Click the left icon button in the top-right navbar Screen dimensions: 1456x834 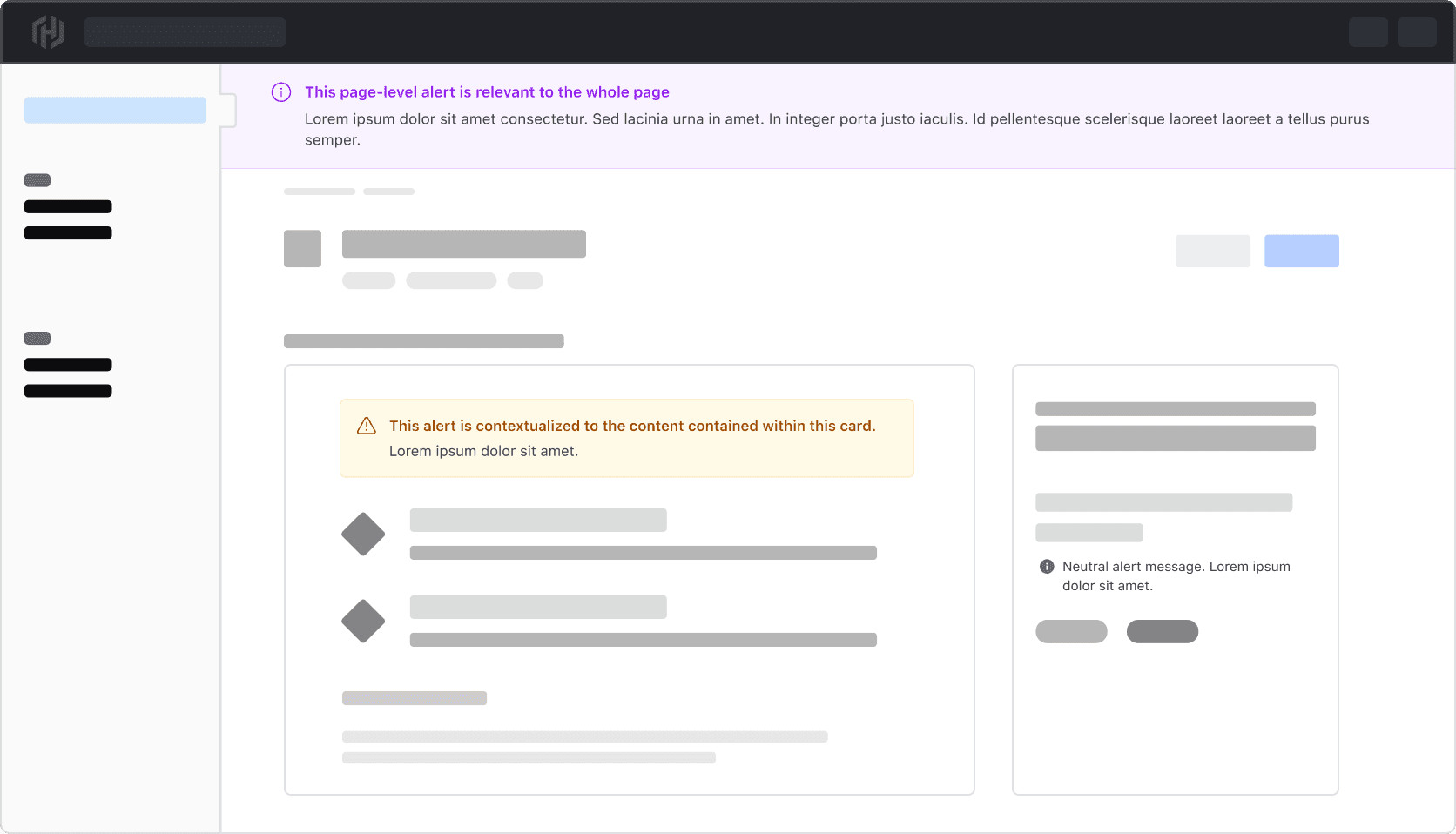point(1369,31)
